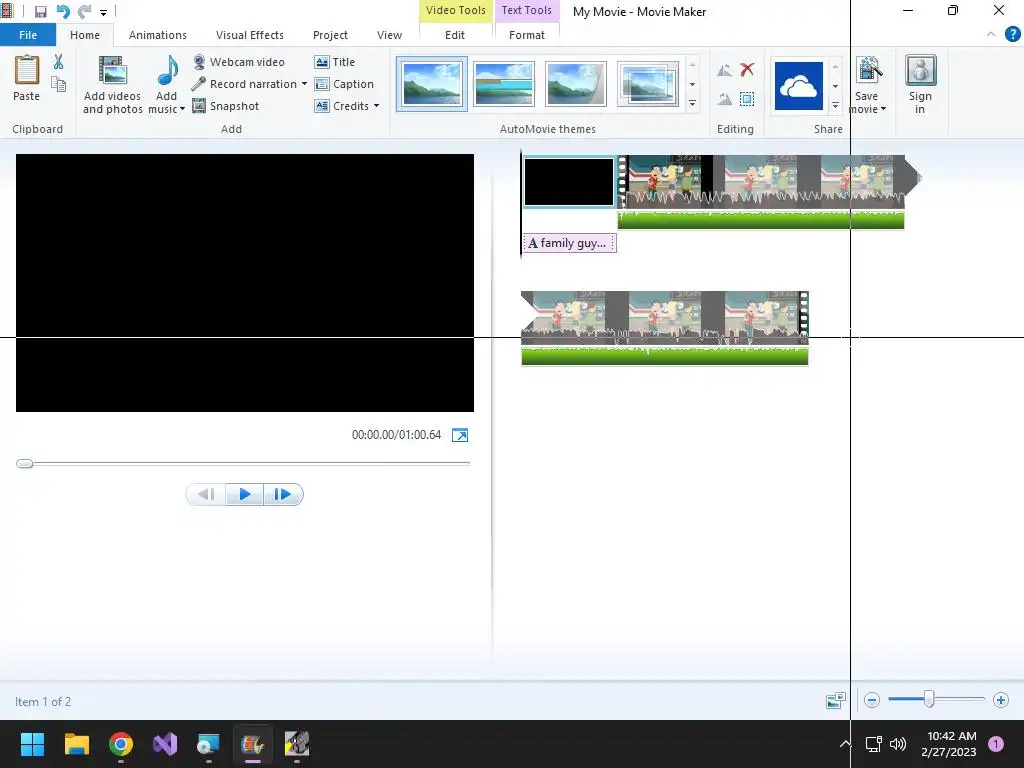Show next row of AutoMovie themes
Screen dimensions: 1024x768
[x=692, y=84]
